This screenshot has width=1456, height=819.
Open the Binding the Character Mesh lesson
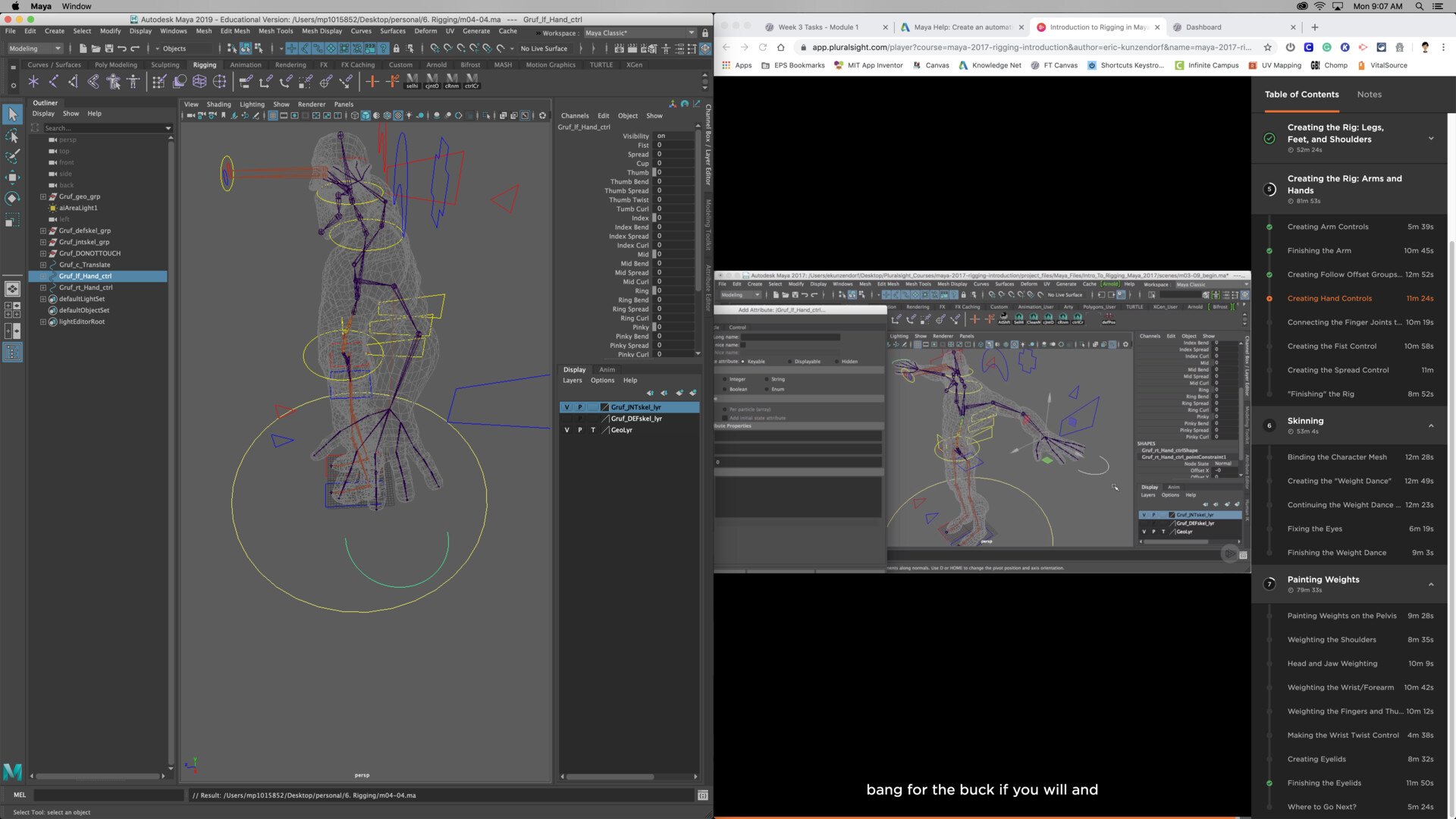coord(1337,457)
